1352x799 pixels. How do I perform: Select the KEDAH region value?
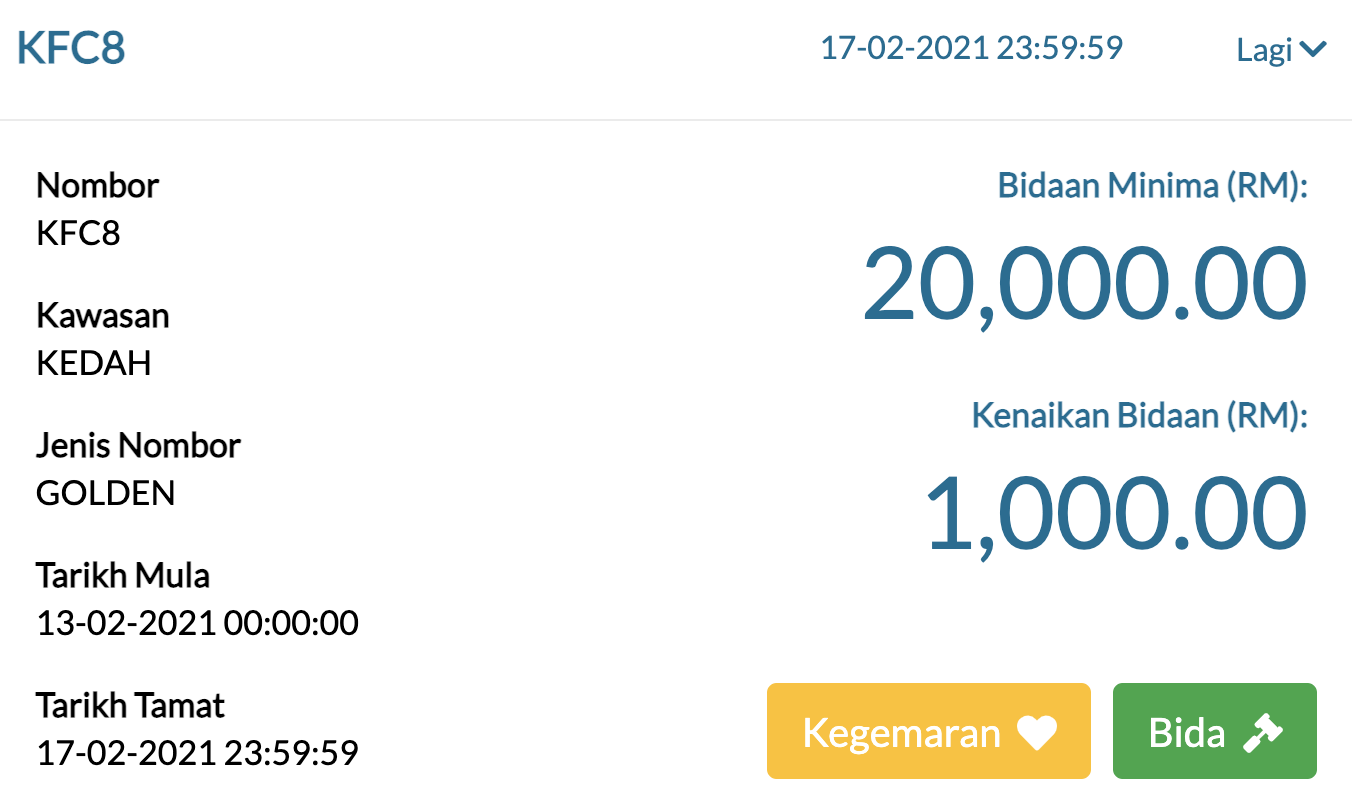coord(93,364)
